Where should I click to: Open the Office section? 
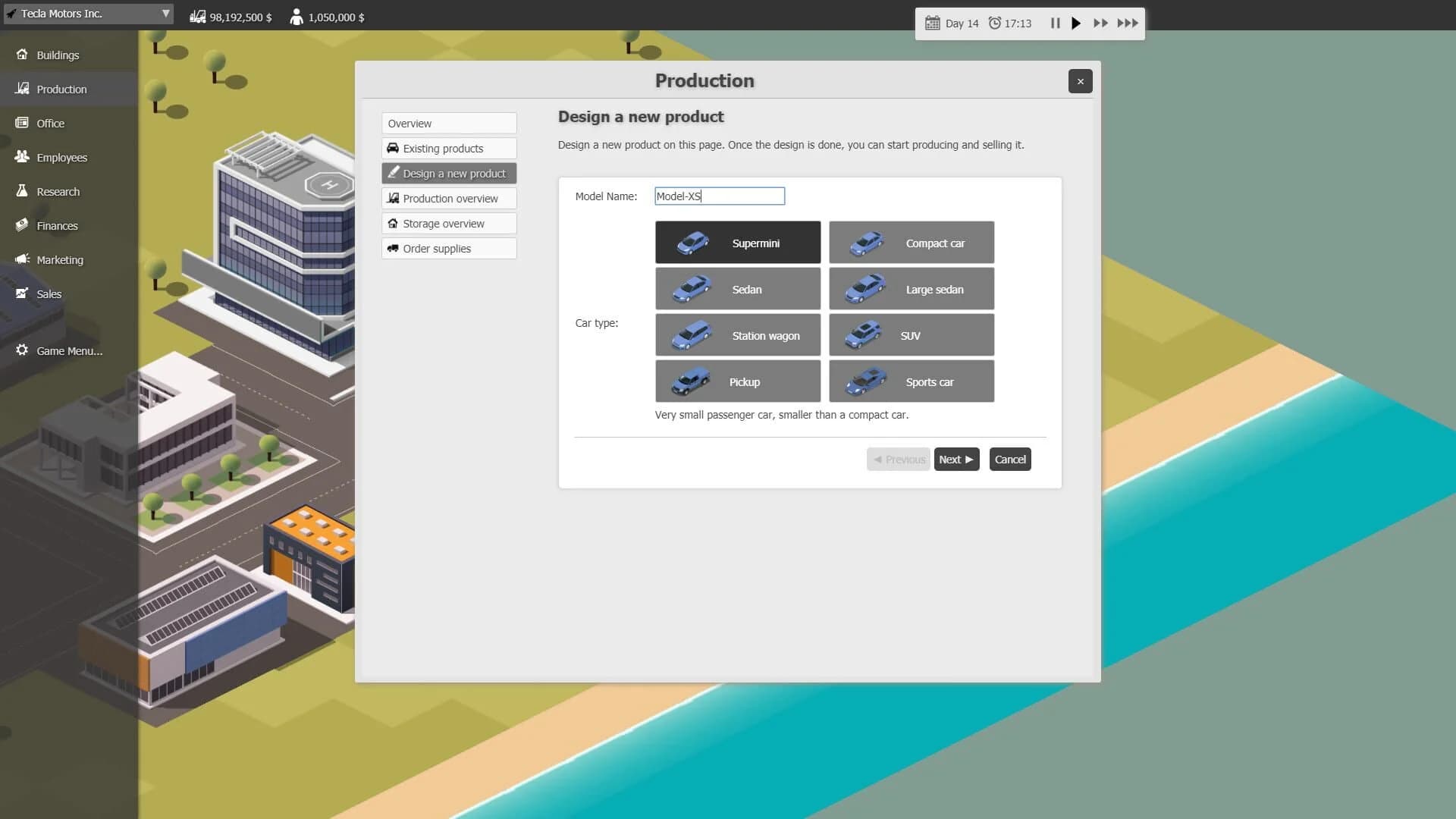tap(50, 123)
